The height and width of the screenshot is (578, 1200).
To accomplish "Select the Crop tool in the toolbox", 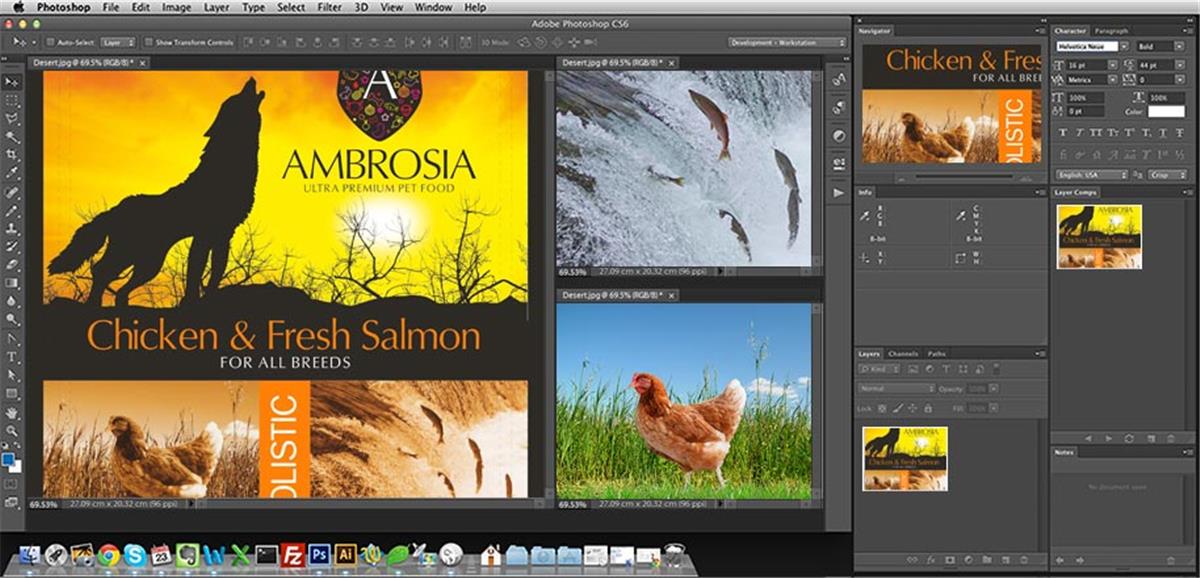I will tap(13, 154).
